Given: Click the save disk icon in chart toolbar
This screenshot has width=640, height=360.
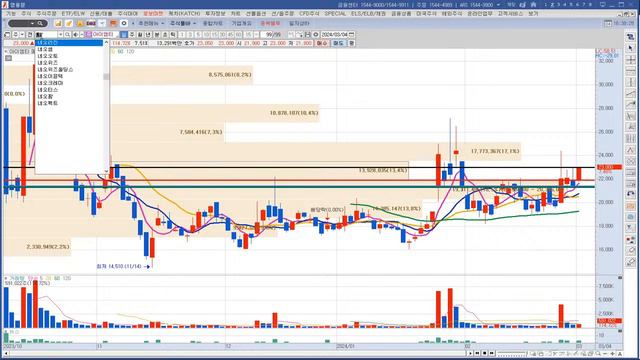Looking at the screenshot, I should tap(308, 35).
